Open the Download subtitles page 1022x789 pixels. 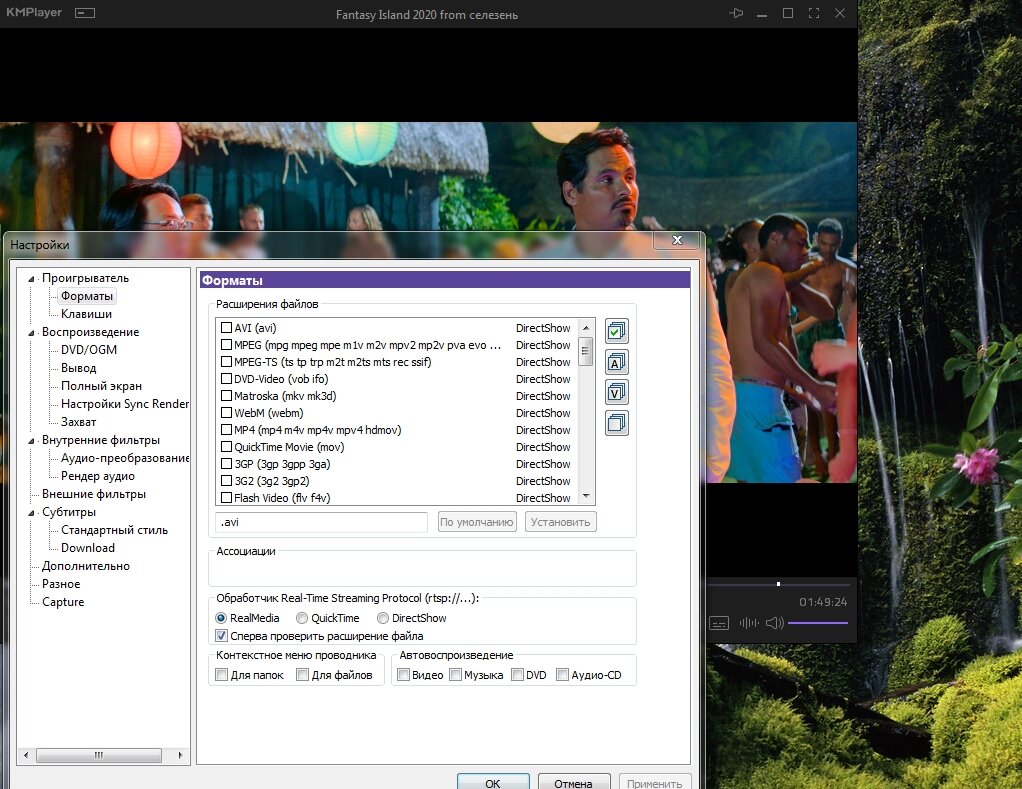(x=88, y=548)
